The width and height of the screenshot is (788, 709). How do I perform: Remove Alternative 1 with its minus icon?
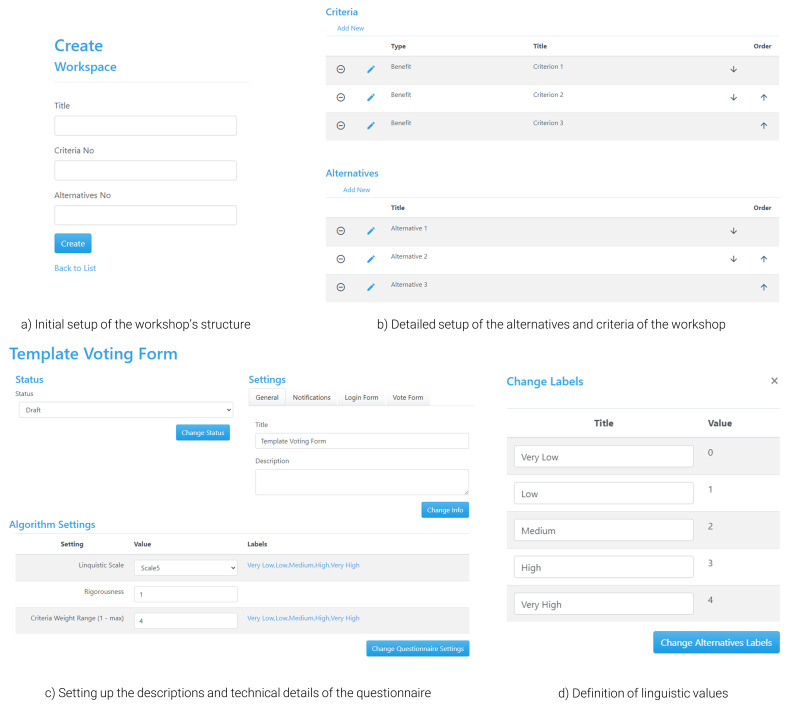[341, 231]
